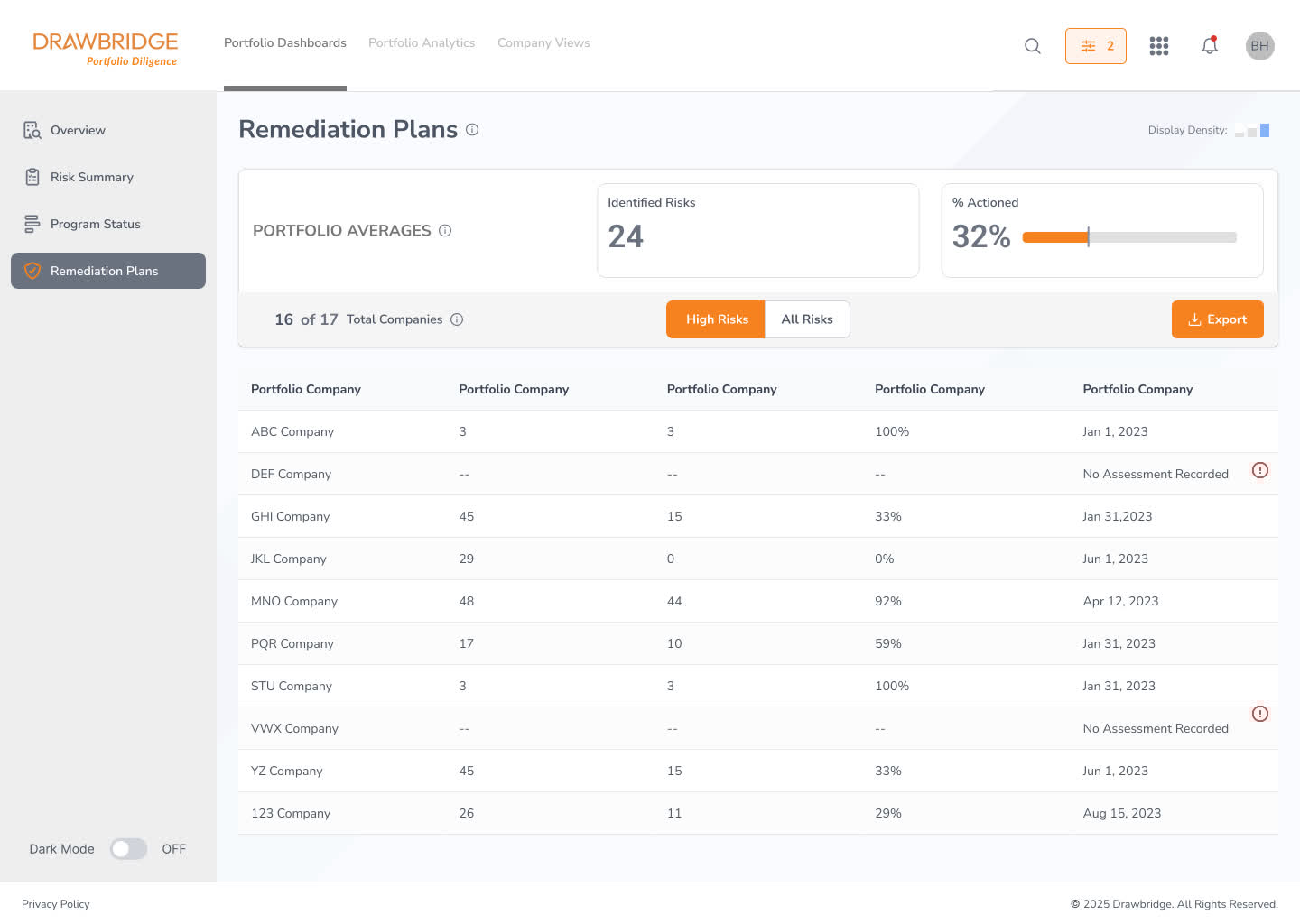Switch to Portfolio Analytics tab
This screenshot has width=1300, height=924.
pos(422,43)
